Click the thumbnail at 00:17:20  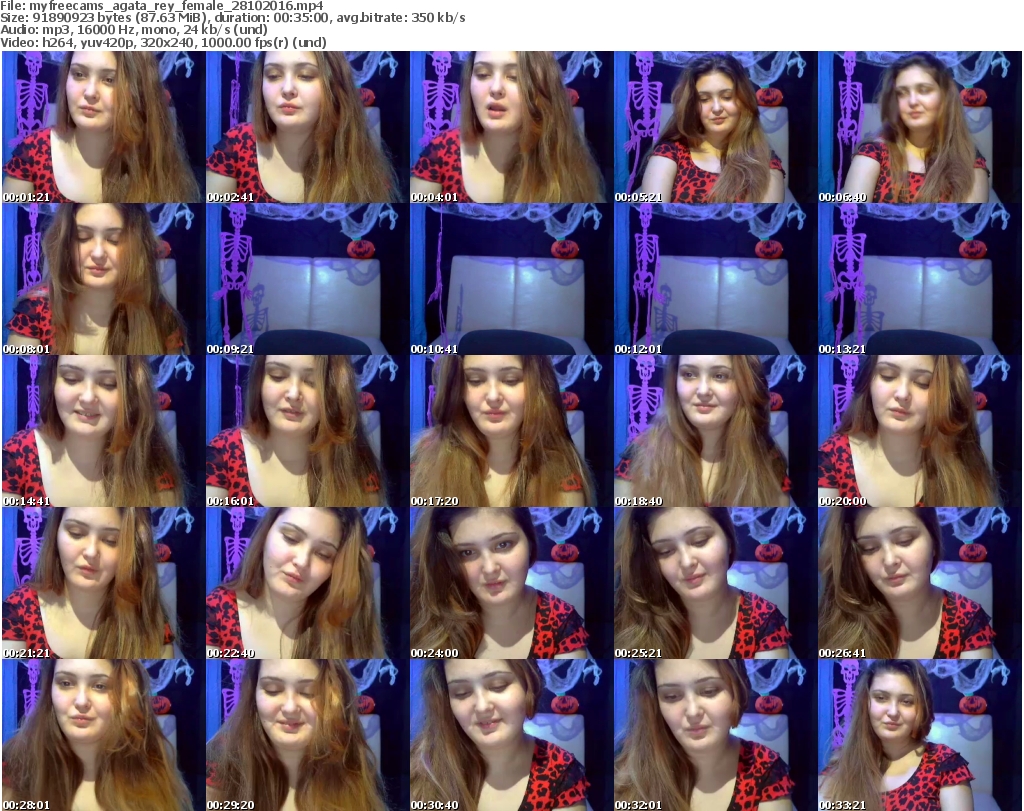(510, 431)
